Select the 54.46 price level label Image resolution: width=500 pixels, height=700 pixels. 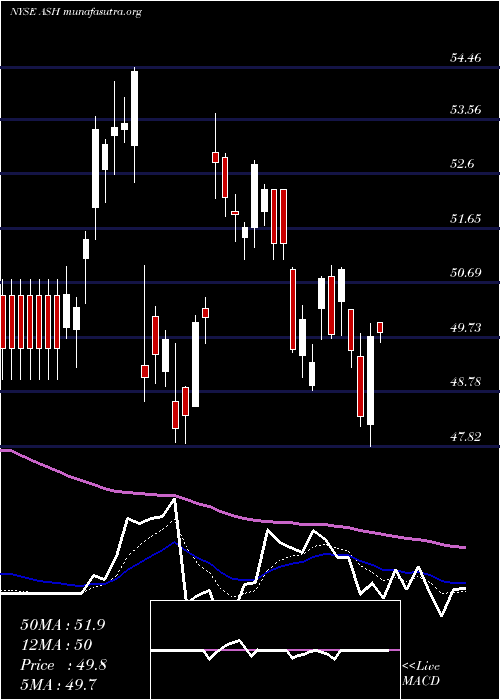coord(465,57)
